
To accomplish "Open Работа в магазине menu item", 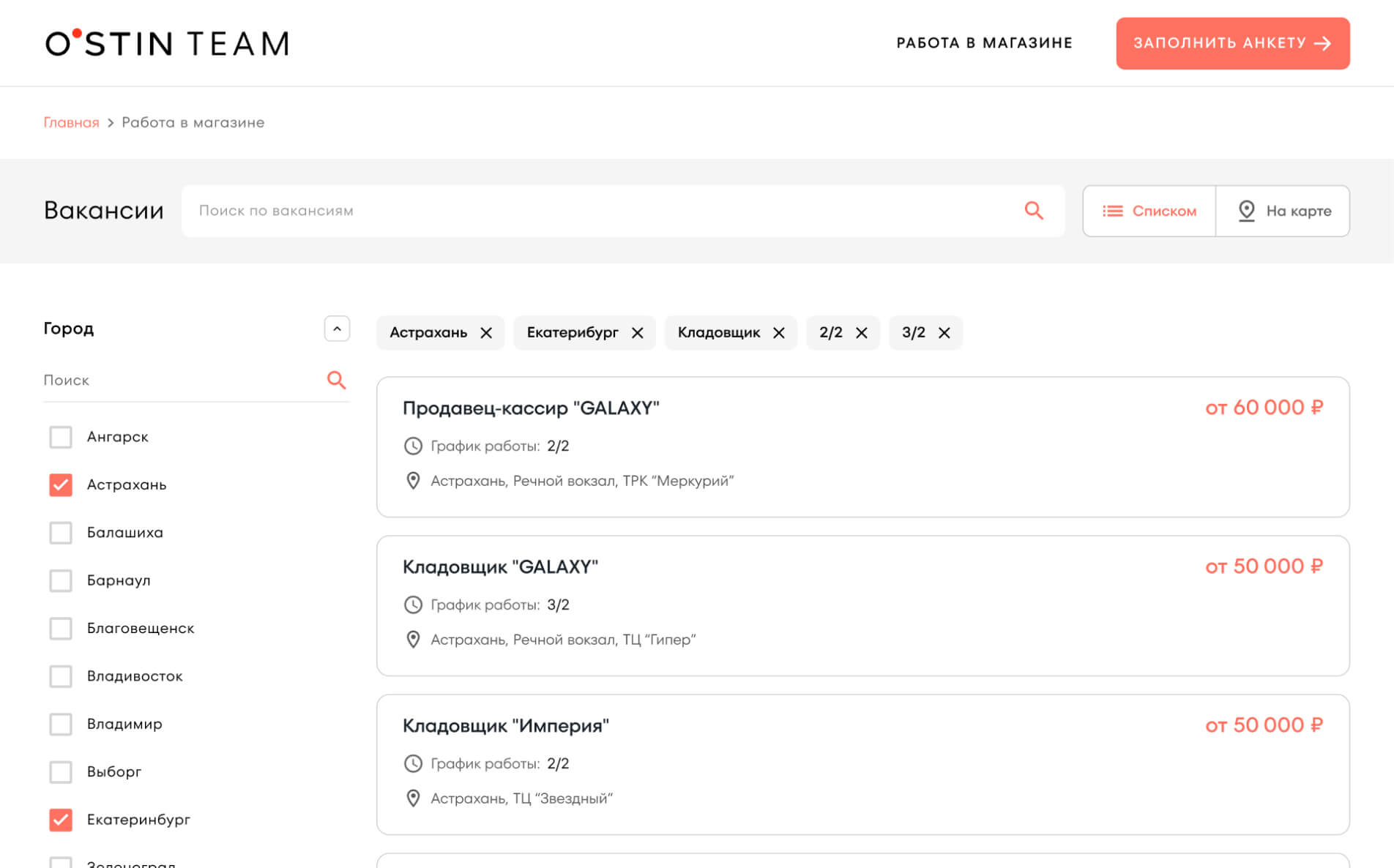I will coord(984,43).
